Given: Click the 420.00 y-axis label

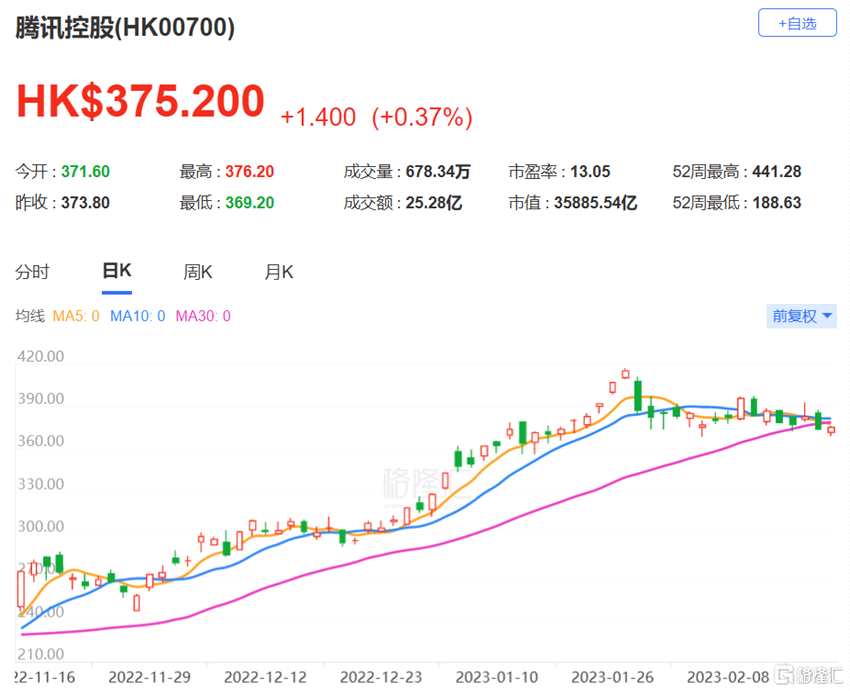Looking at the screenshot, I should (x=41, y=357).
